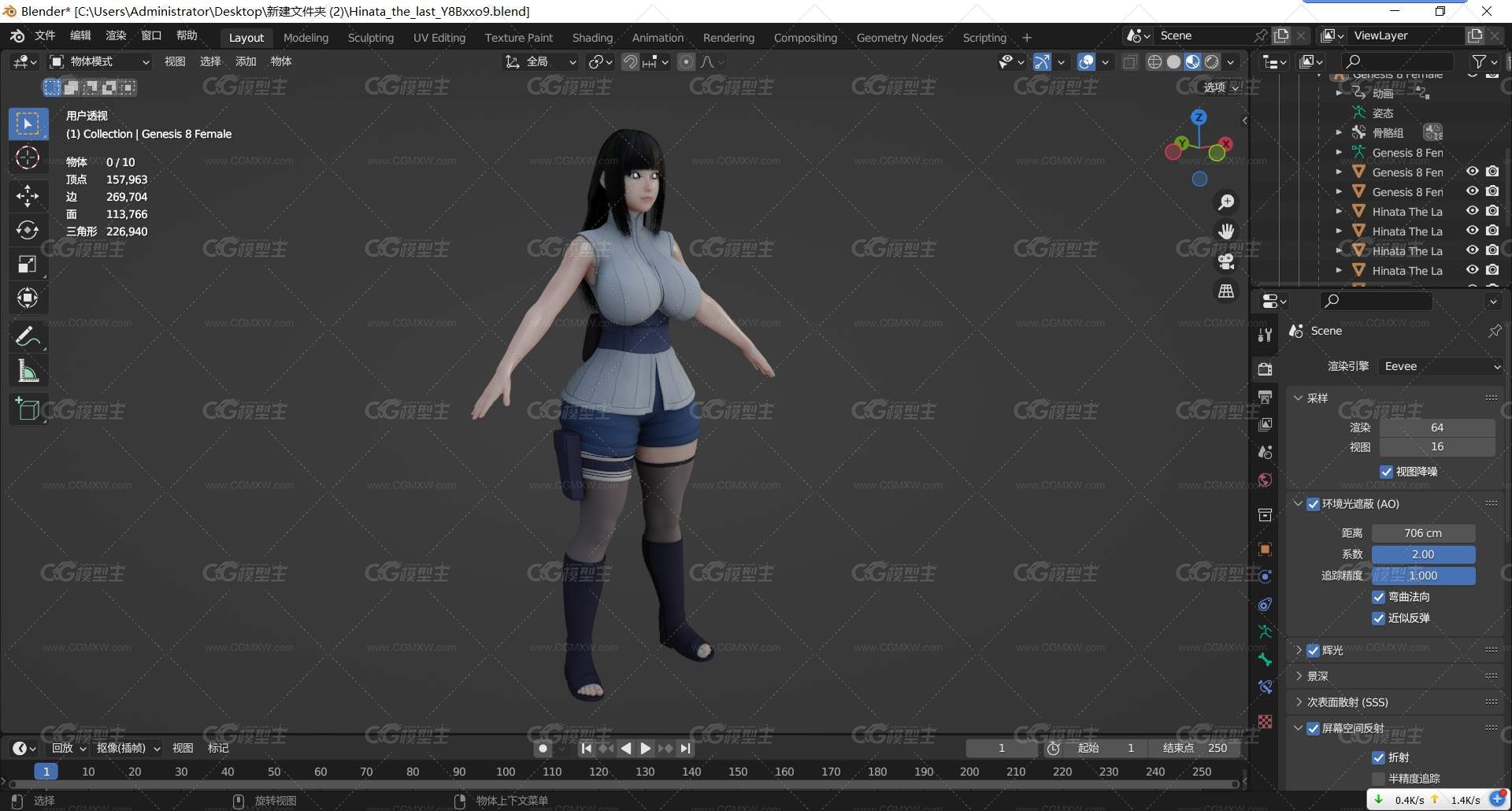
Task: Click the 距离 706 cm field
Action: (x=1423, y=533)
